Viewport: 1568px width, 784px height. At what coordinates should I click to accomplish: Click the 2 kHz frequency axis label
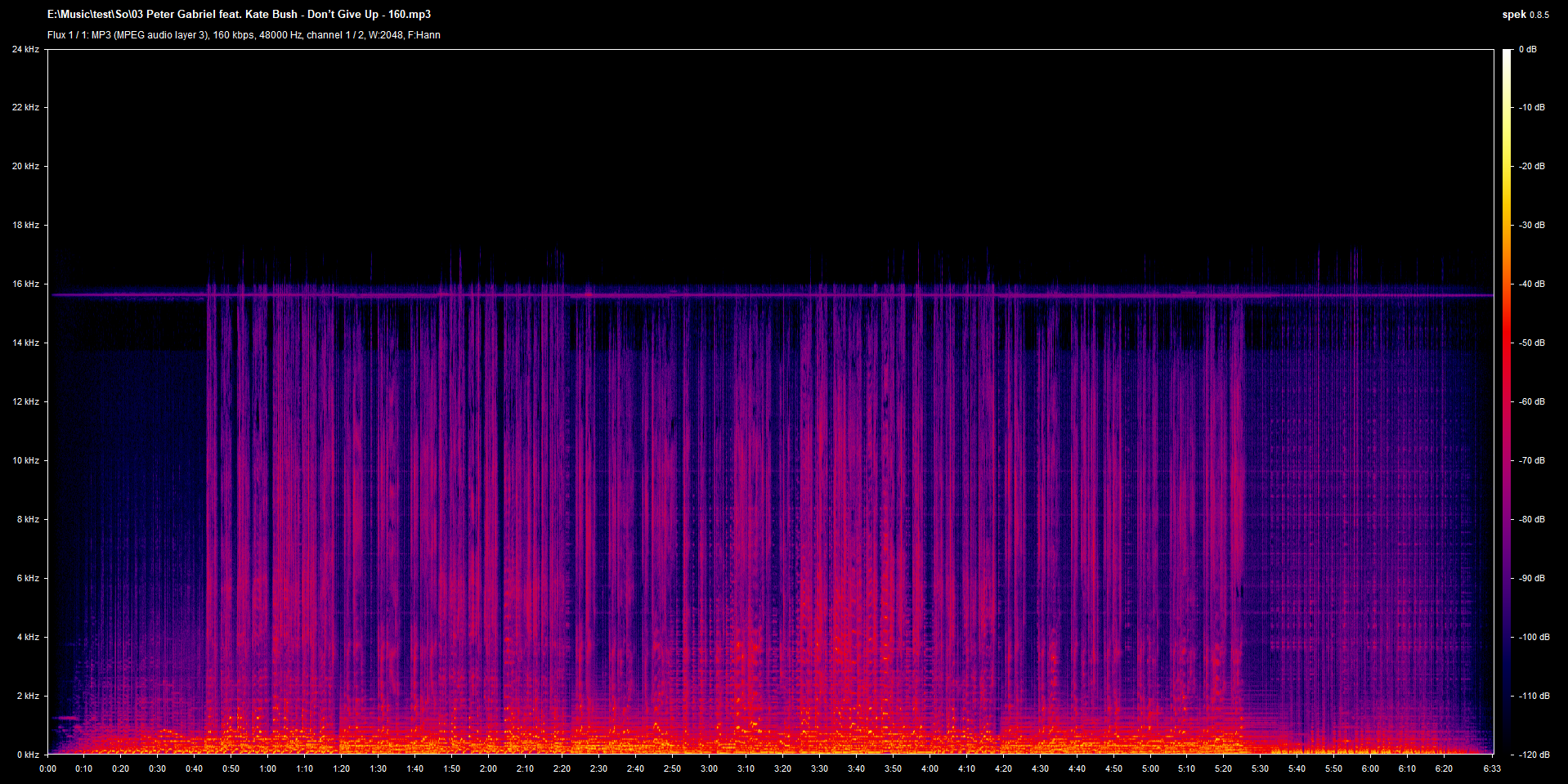click(28, 696)
